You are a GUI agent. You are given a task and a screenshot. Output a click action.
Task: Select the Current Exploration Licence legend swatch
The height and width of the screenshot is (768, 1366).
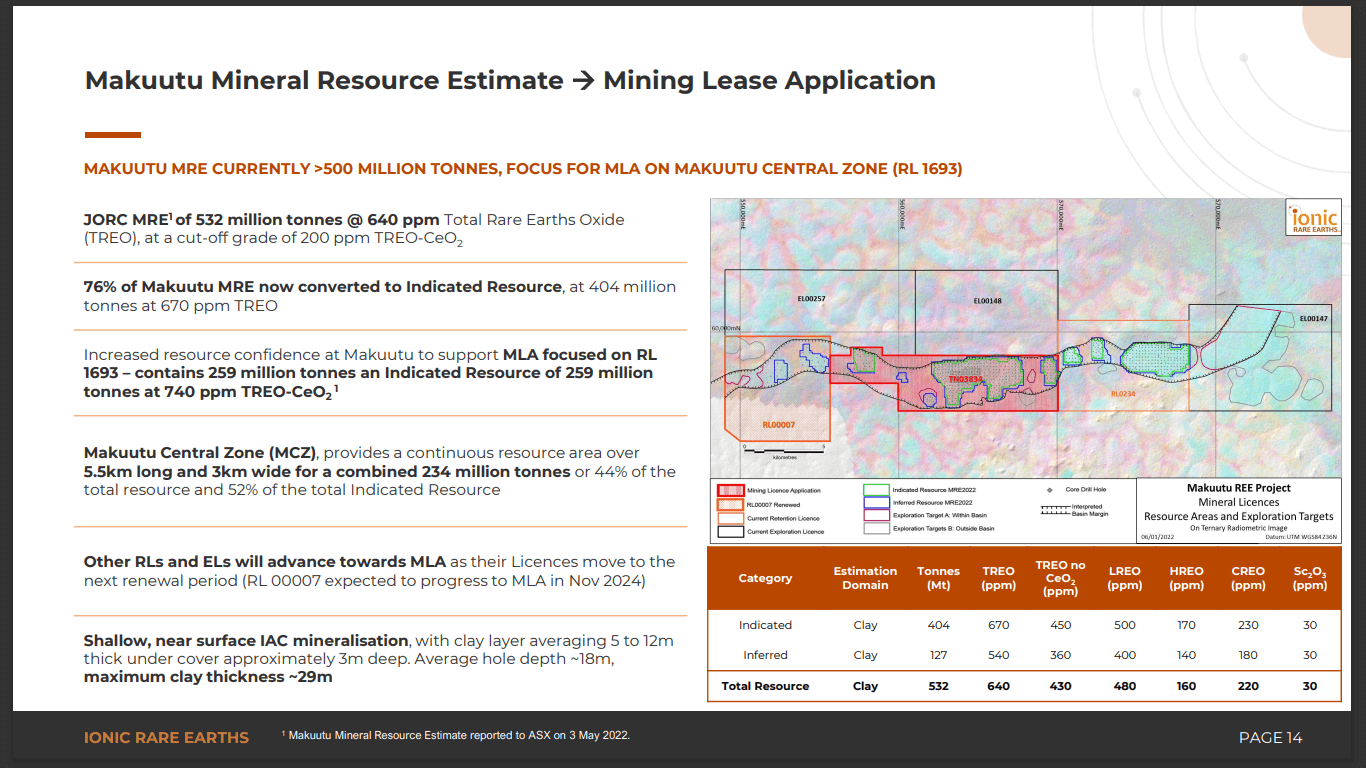coord(730,531)
